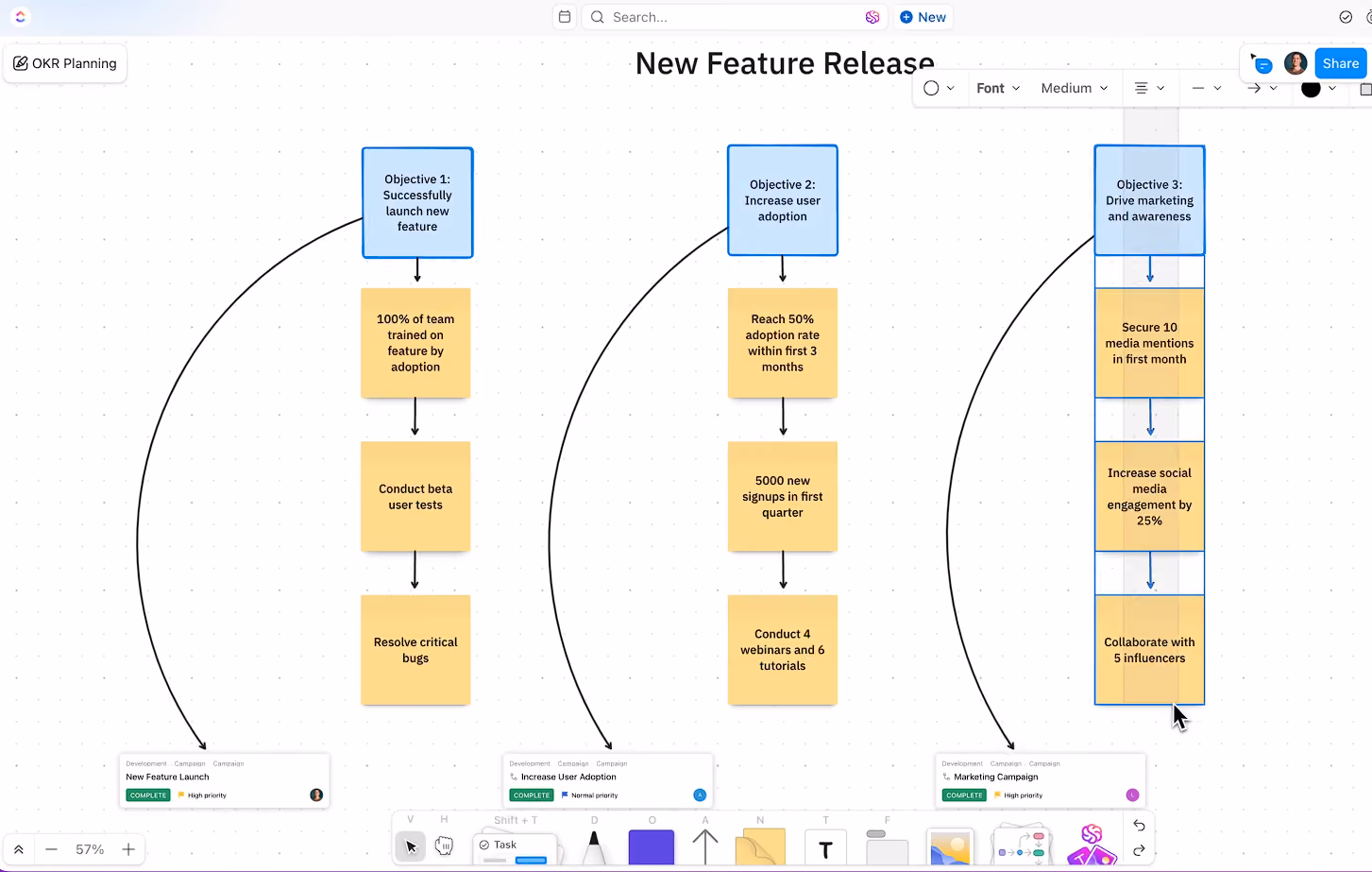The width and height of the screenshot is (1372, 872).
Task: Select the hand pan tool
Action: point(444,846)
